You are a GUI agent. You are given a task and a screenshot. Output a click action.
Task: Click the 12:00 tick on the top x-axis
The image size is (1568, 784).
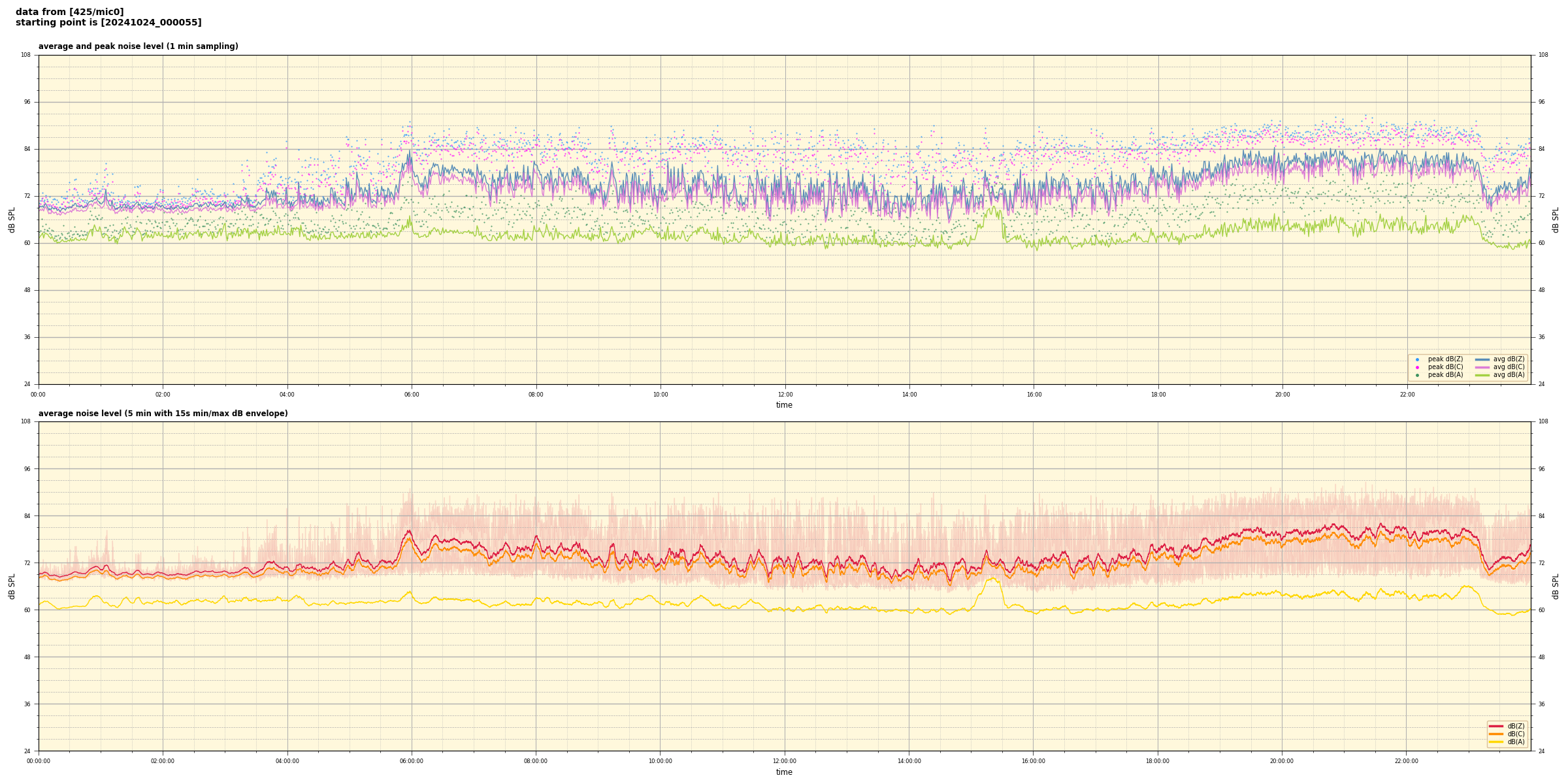(785, 395)
